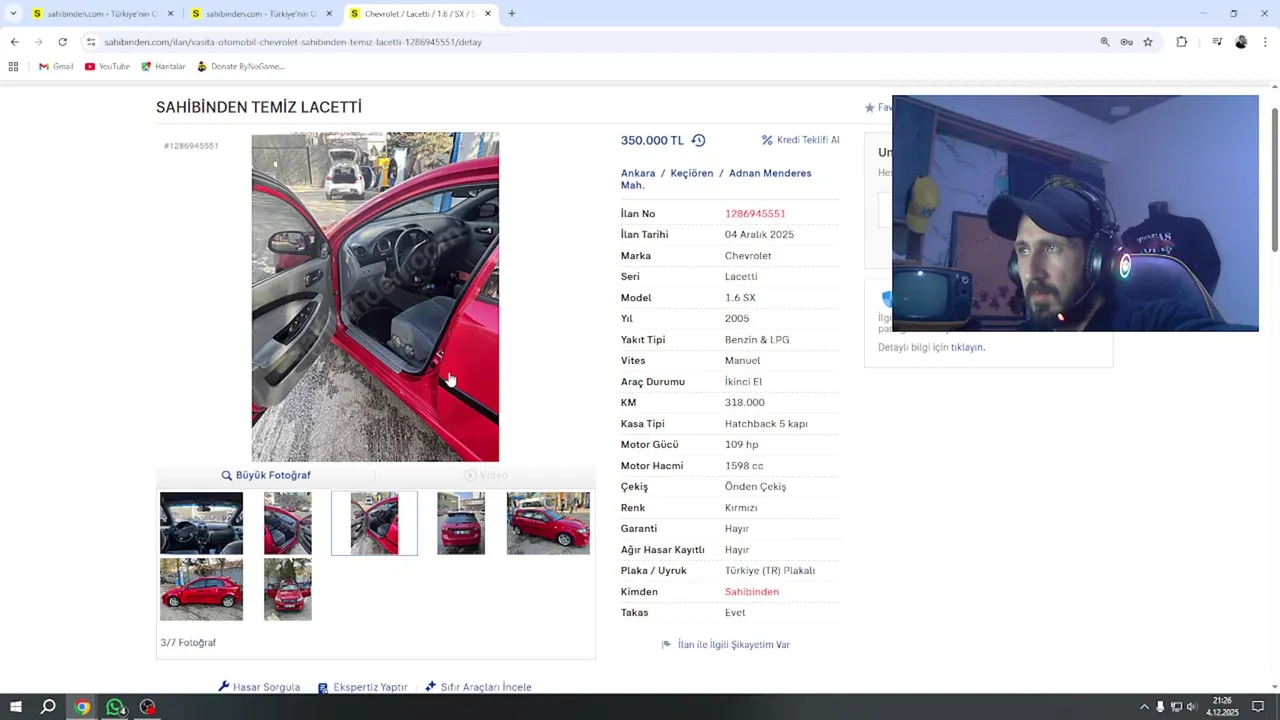Select the dashboard interior thumbnail
This screenshot has height=720, width=1280.
click(201, 523)
